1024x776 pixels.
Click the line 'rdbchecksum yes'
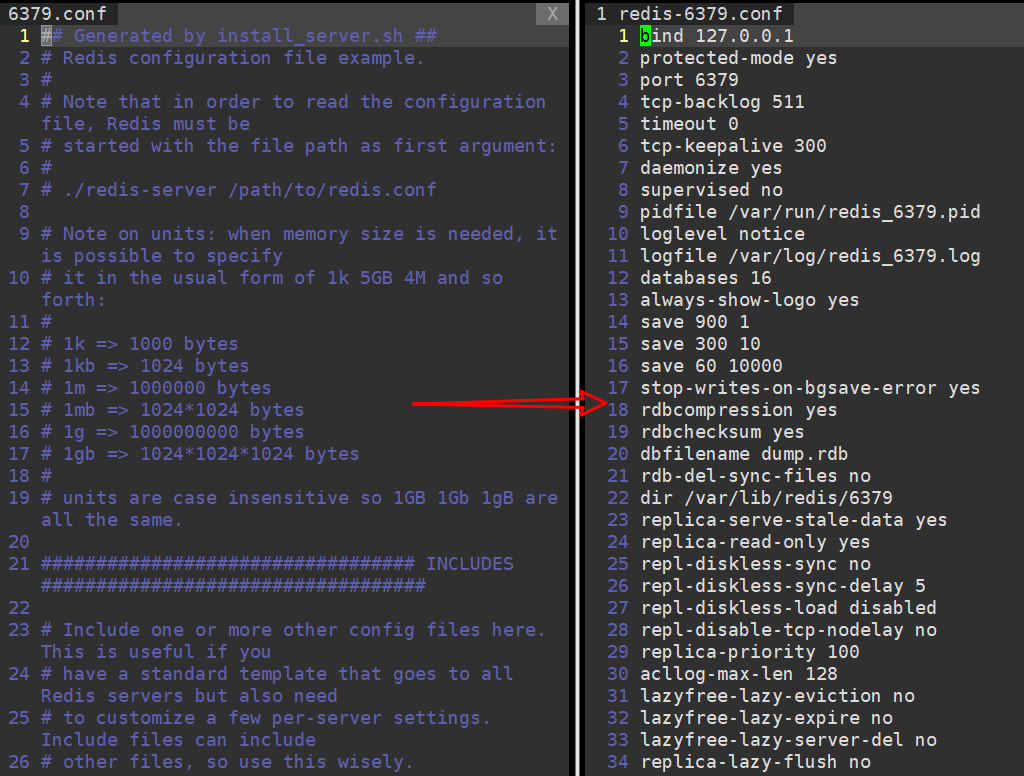(722, 432)
